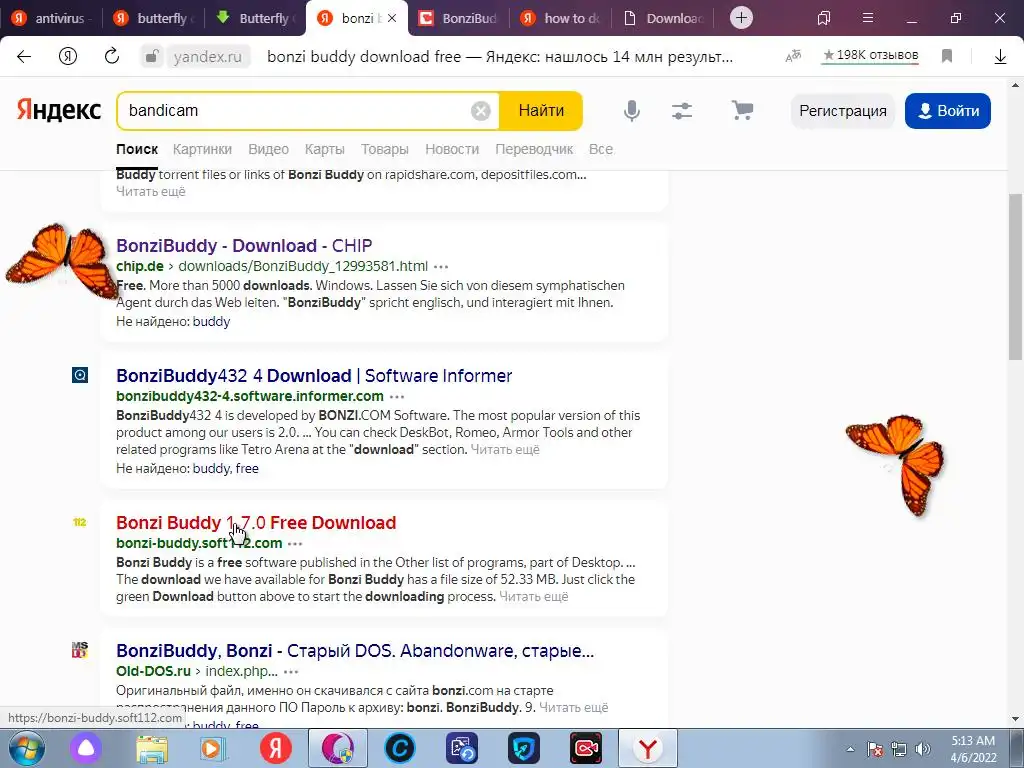
Task: Go back with the browser back arrow
Action: click(x=24, y=57)
